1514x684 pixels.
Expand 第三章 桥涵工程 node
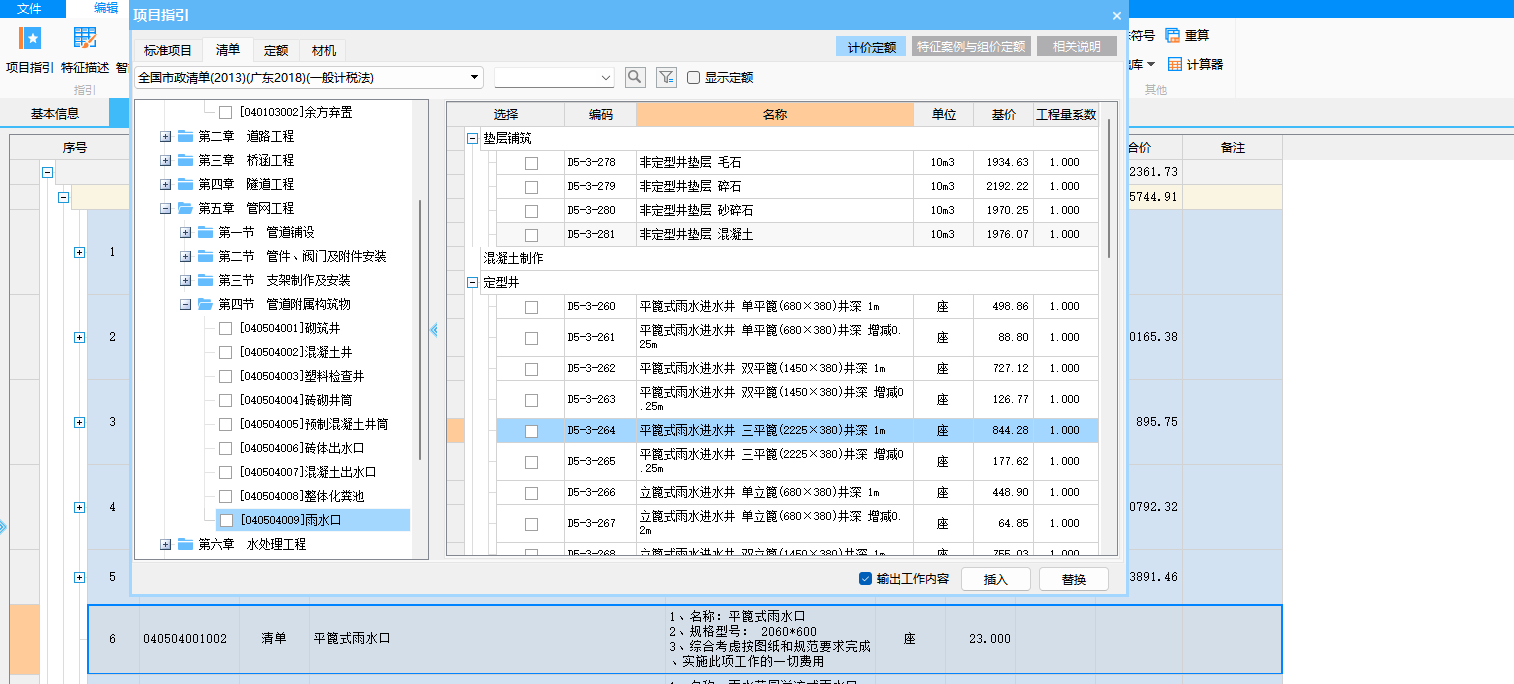165,160
